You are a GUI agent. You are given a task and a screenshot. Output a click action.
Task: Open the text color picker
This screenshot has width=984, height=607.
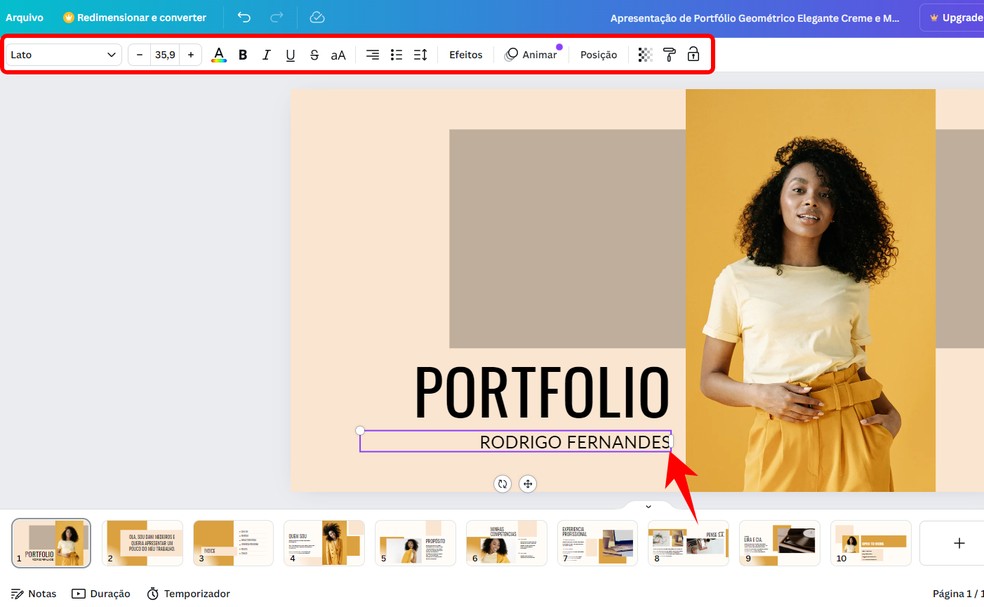(219, 55)
